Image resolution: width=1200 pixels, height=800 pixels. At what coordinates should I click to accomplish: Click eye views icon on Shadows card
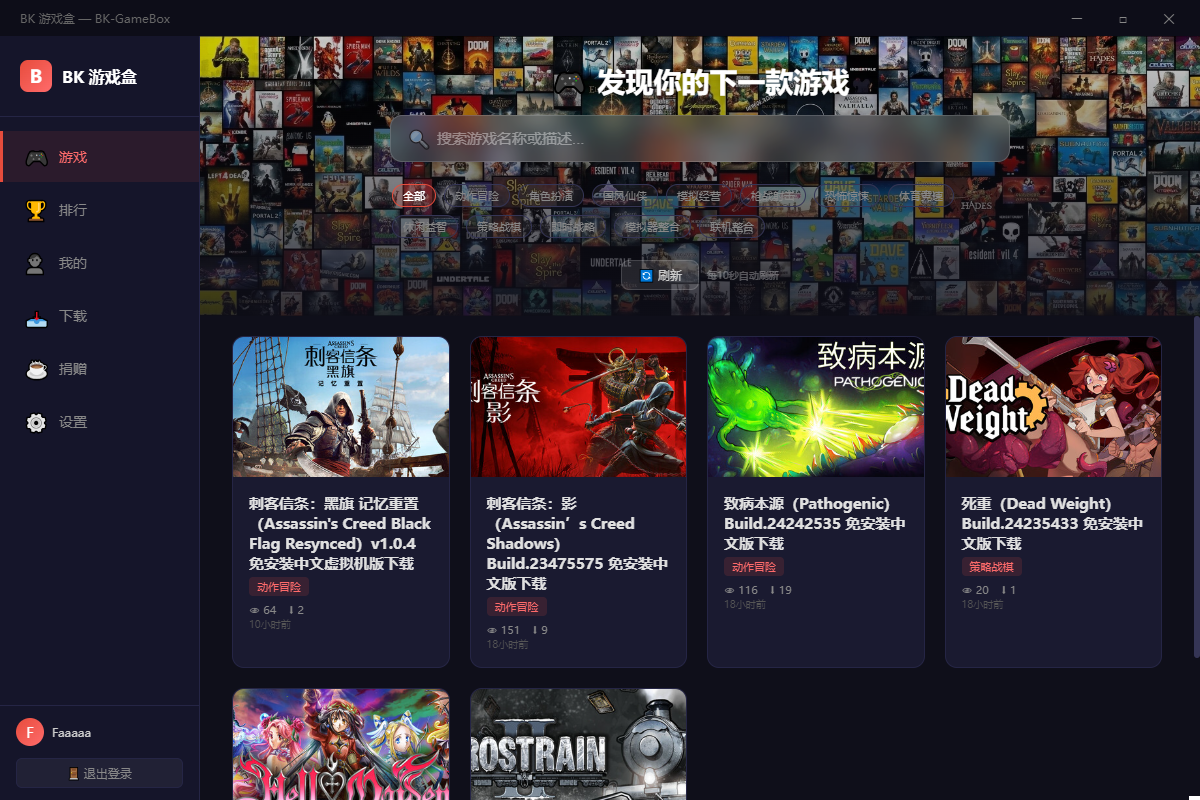tap(492, 630)
